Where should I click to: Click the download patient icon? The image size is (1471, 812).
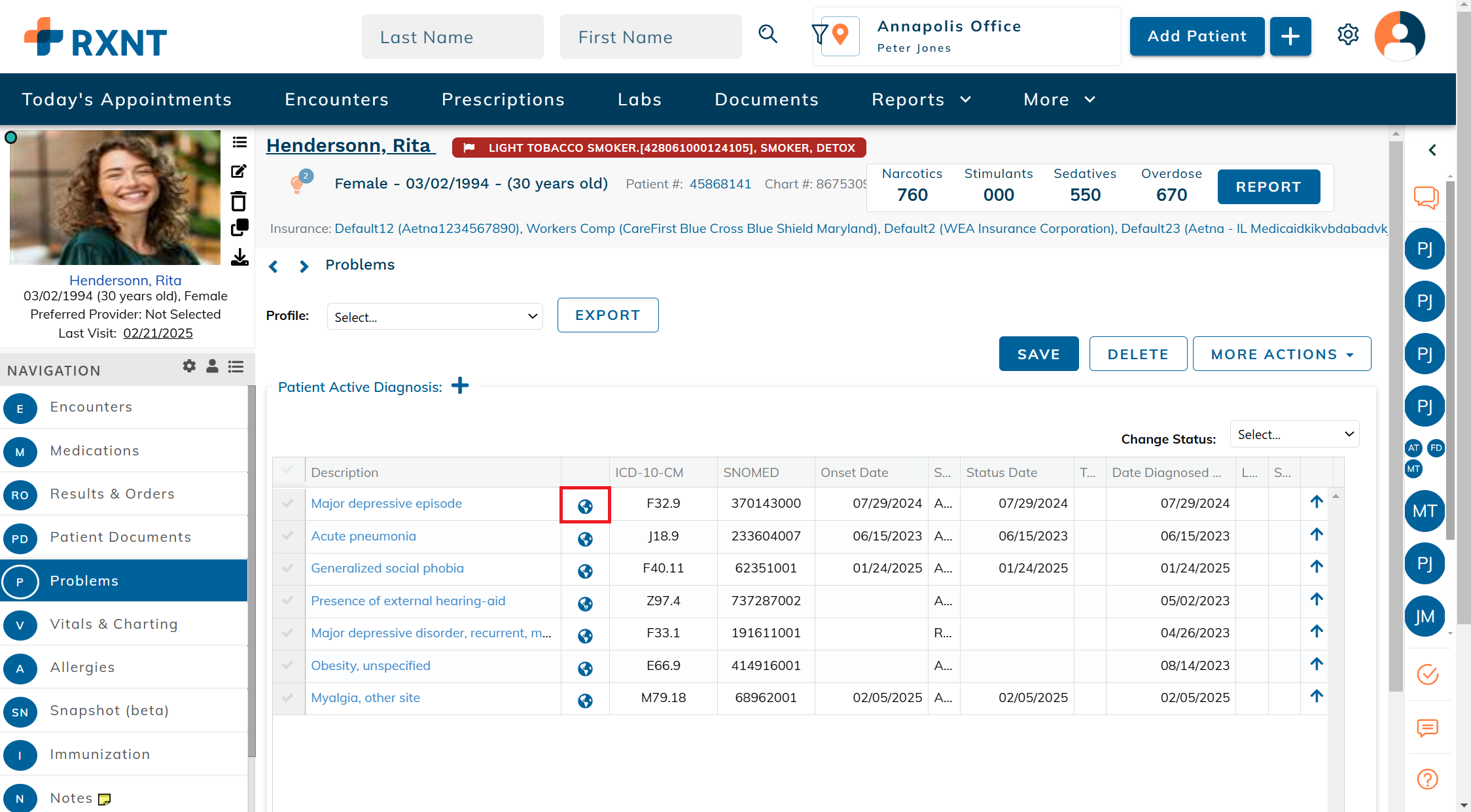[239, 256]
